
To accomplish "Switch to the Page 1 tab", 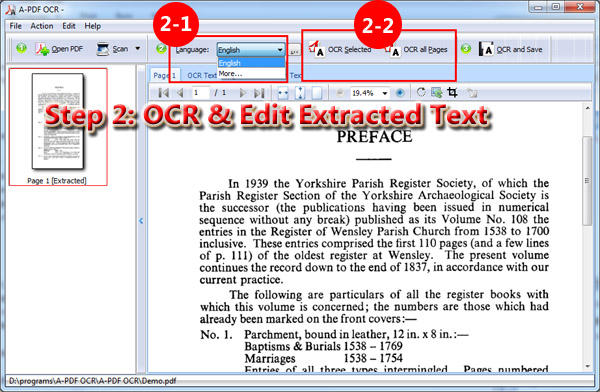I will pos(164,75).
